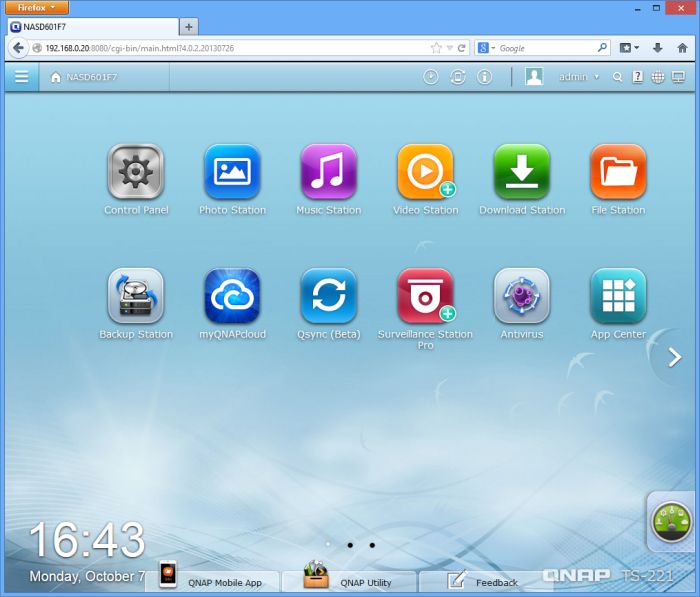700x597 pixels.
Task: Open the Firefox bookmarks menu button
Action: tap(629, 48)
